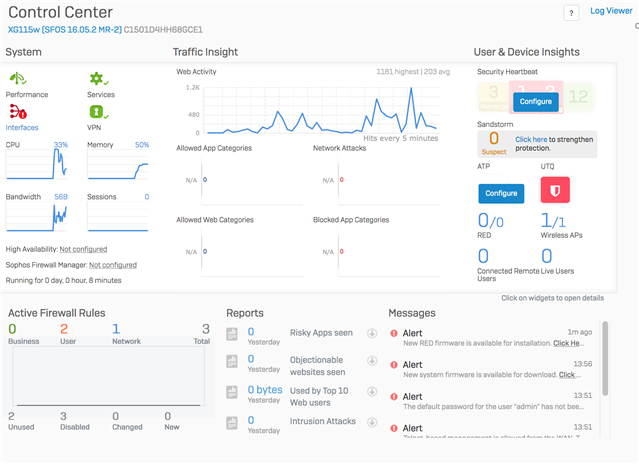Click the Changed rules count

pyautogui.click(x=116, y=416)
